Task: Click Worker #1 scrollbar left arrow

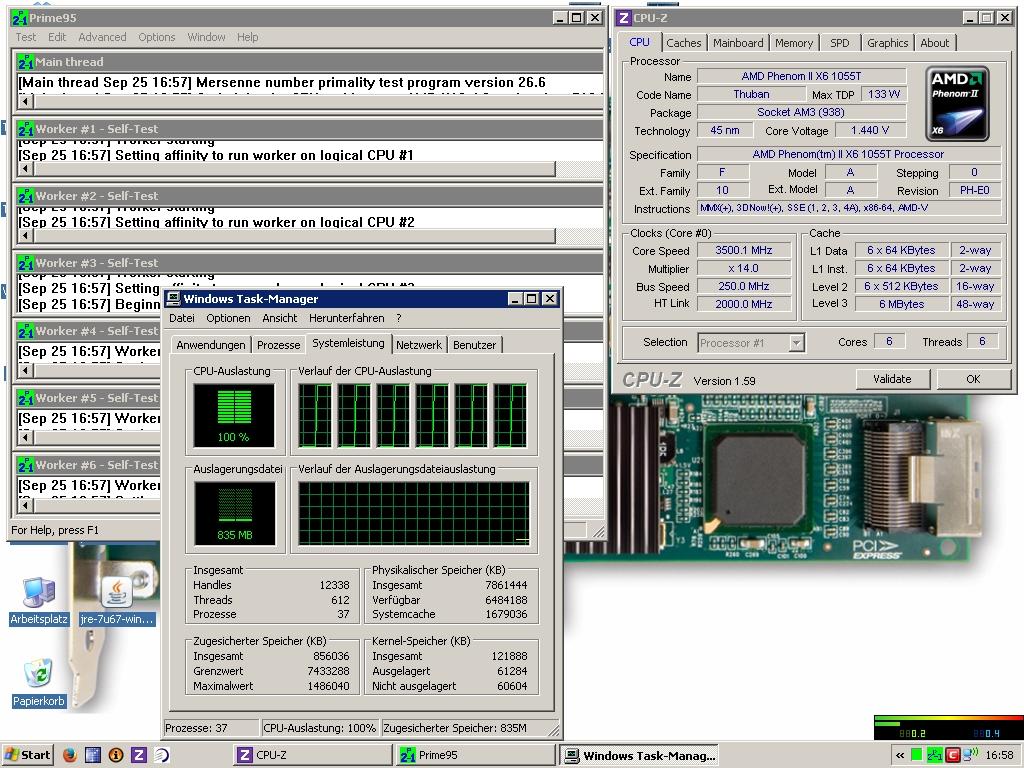Action: [x=25, y=168]
